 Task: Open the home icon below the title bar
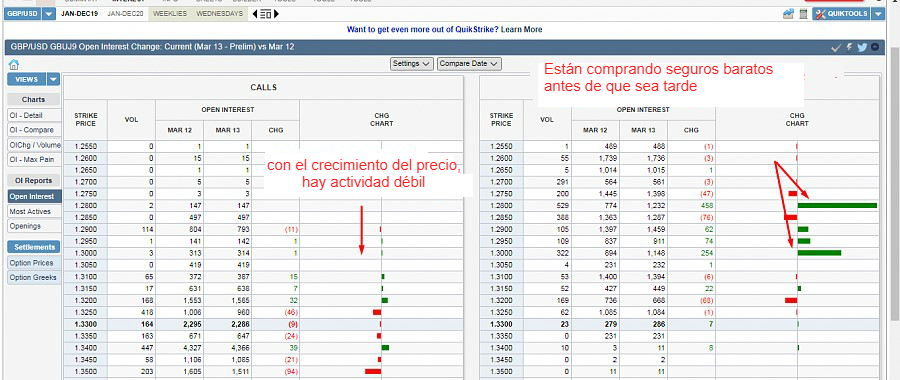click(x=14, y=64)
